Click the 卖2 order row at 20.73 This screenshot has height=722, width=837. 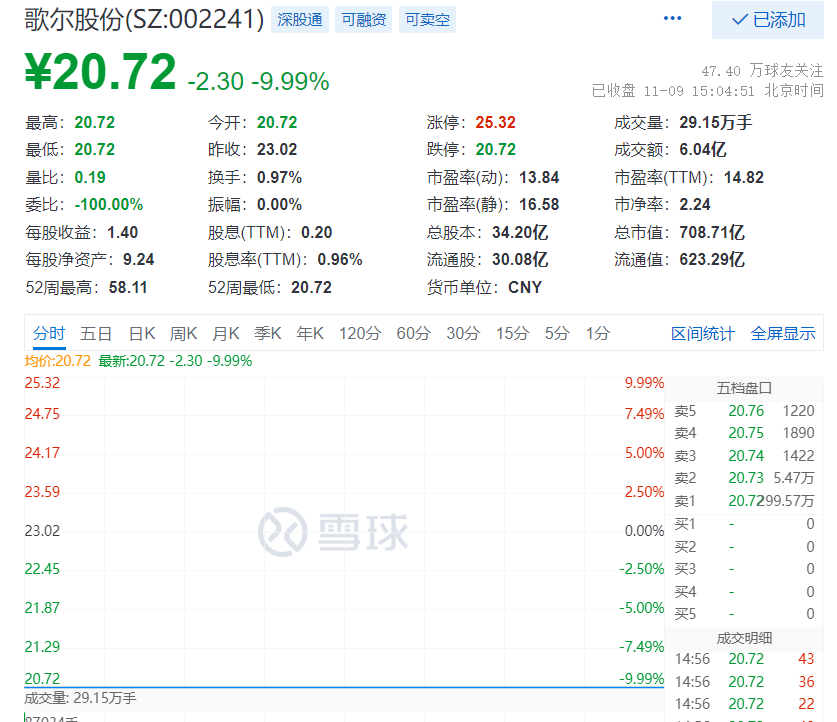tap(744, 478)
